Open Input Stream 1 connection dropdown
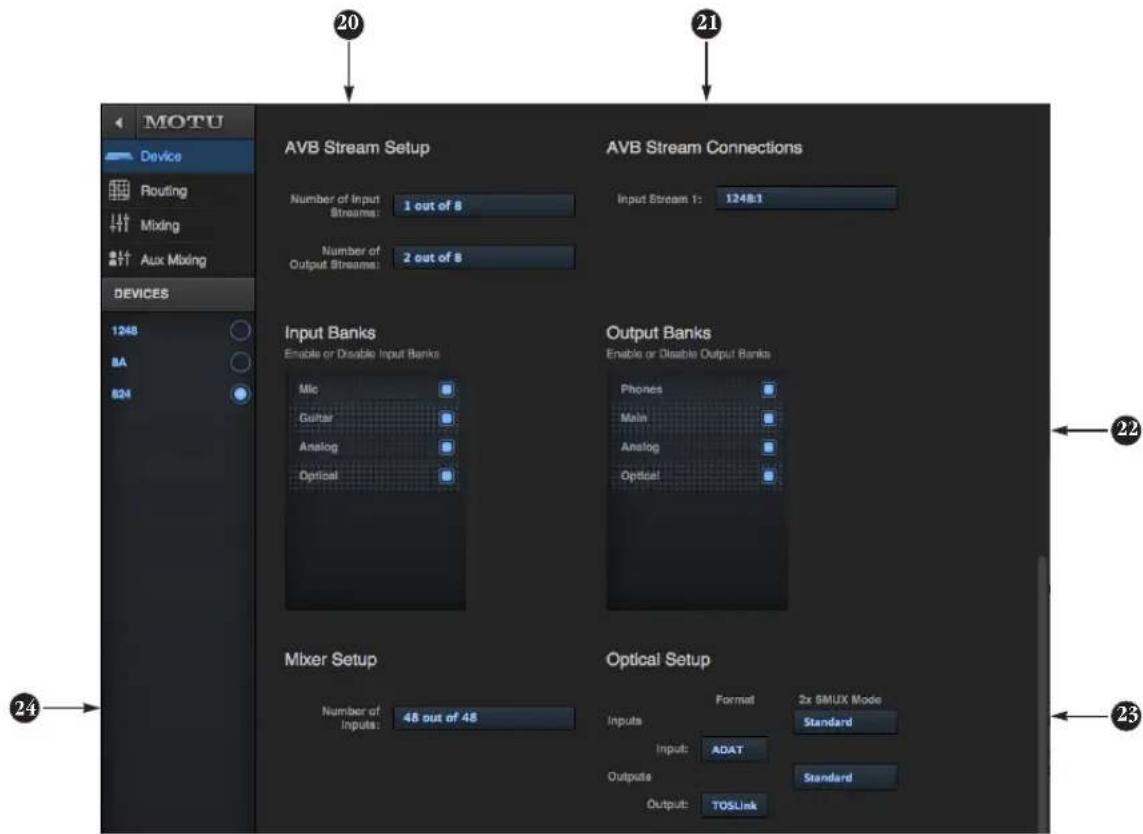The height and width of the screenshot is (834, 1143). (805, 198)
